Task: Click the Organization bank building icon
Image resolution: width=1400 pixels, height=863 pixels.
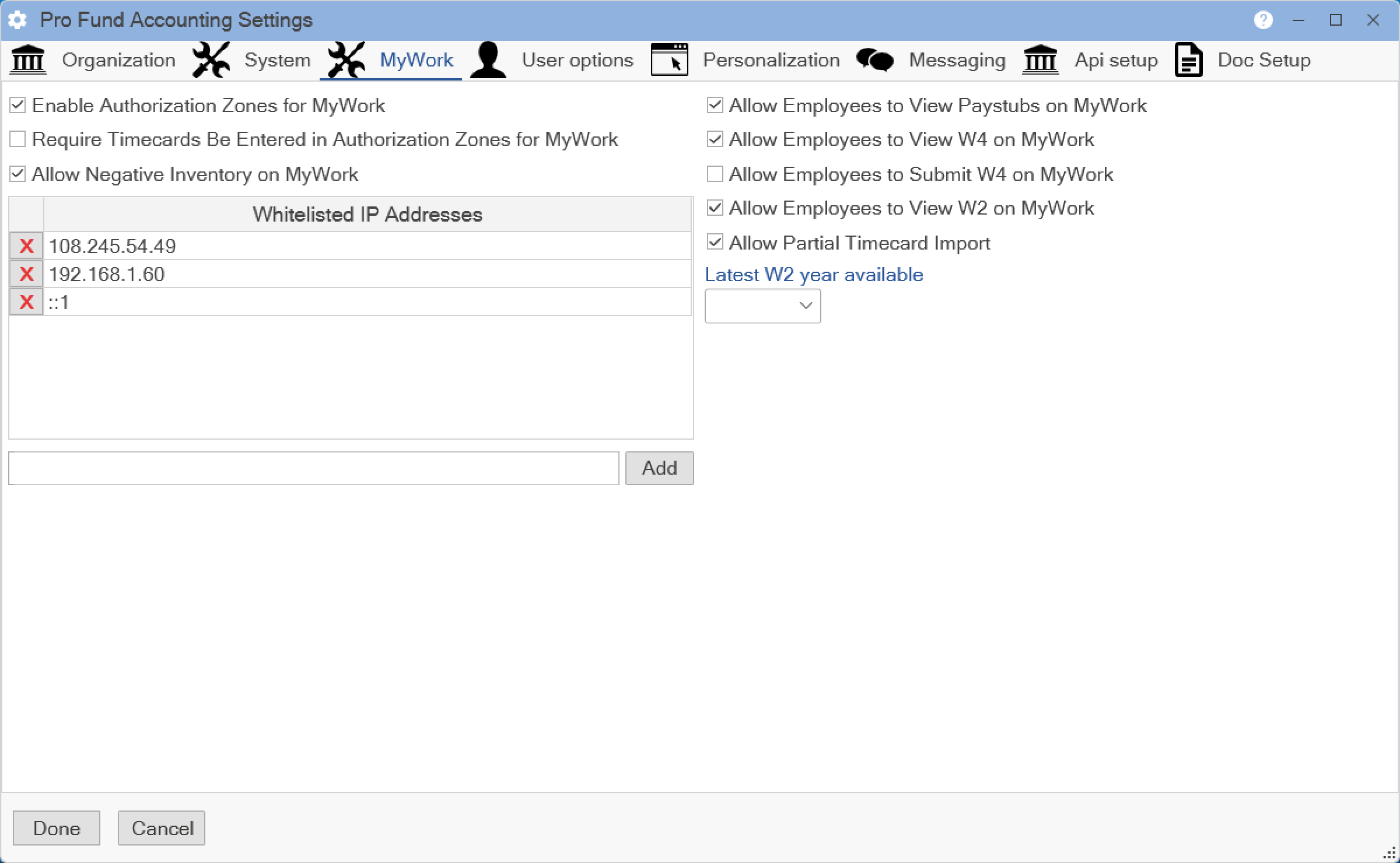Action: point(28,60)
